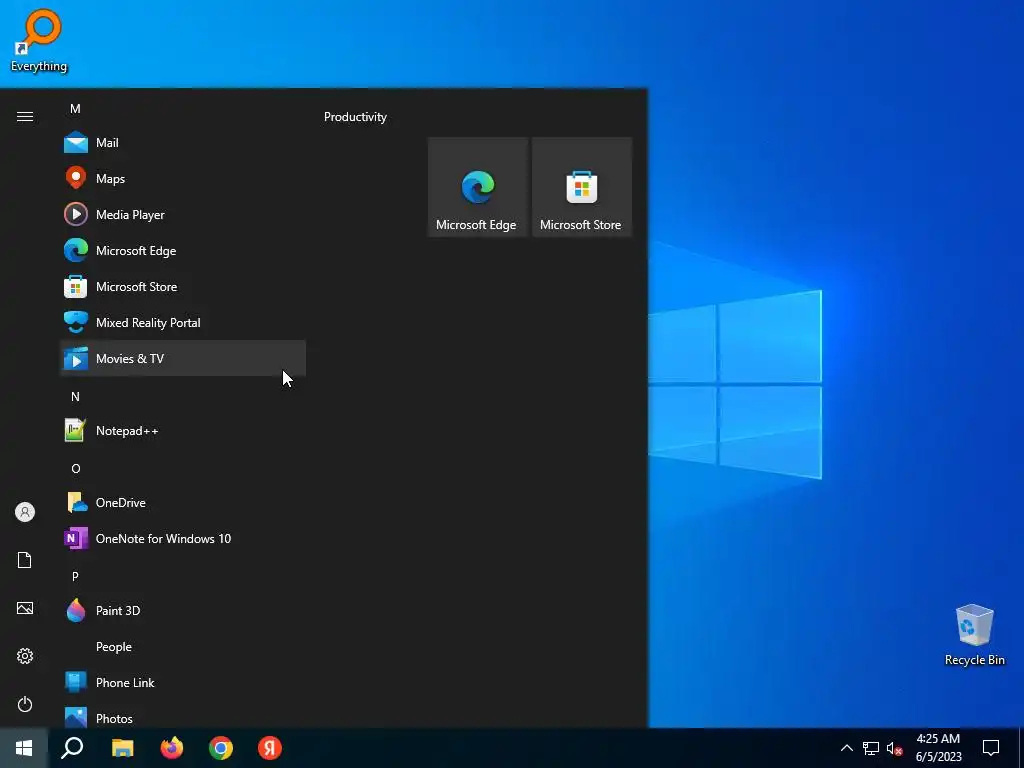Open Settings gear in Start menu
Image resolution: width=1024 pixels, height=768 pixels.
(x=25, y=656)
